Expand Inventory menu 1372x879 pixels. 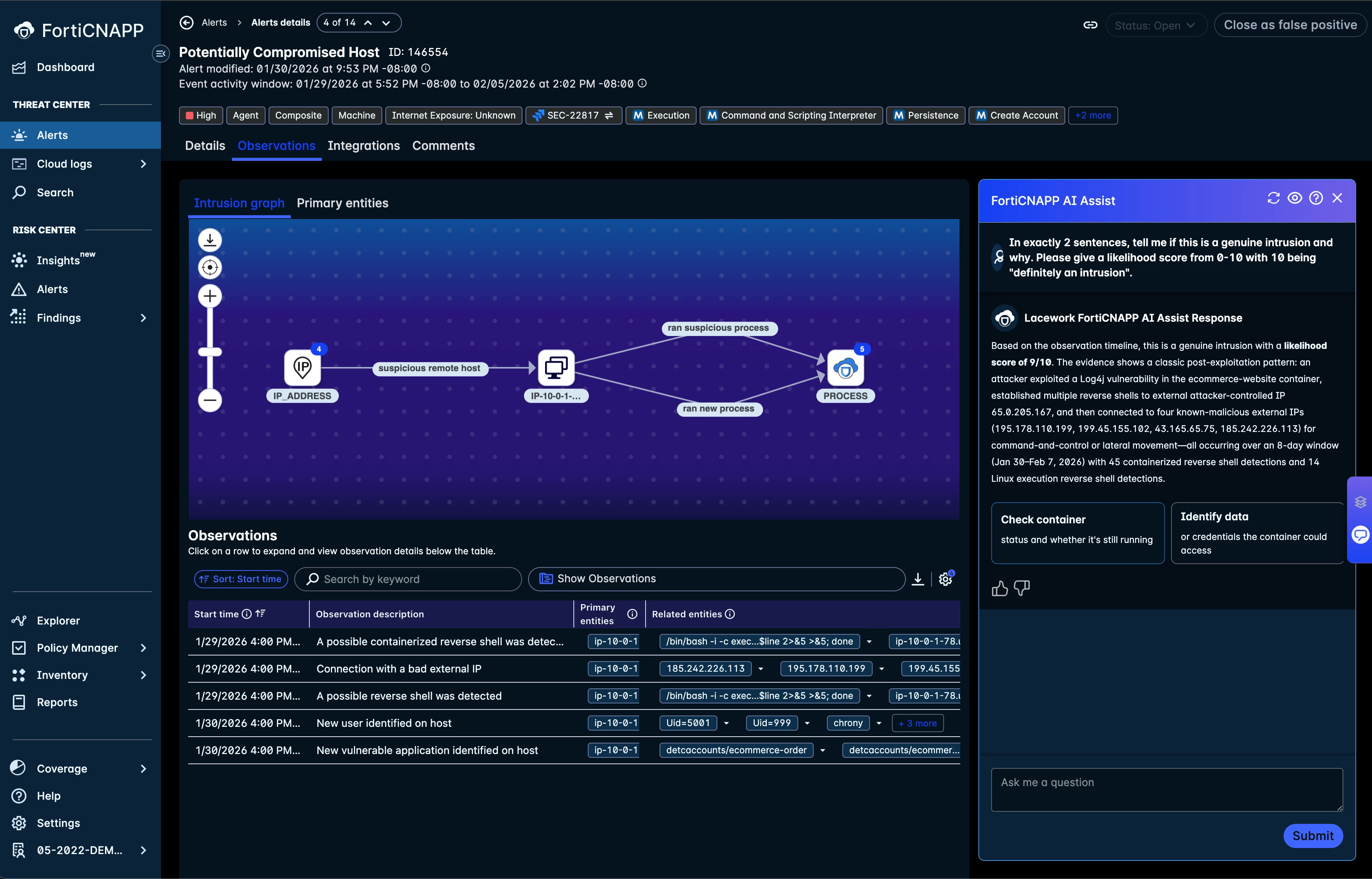[x=143, y=675]
